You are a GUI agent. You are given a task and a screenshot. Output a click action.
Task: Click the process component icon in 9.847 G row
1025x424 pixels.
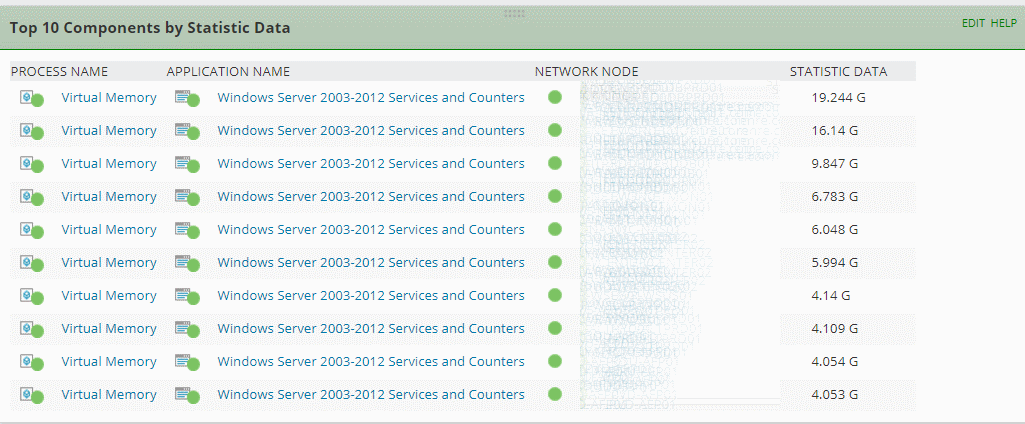[31, 164]
